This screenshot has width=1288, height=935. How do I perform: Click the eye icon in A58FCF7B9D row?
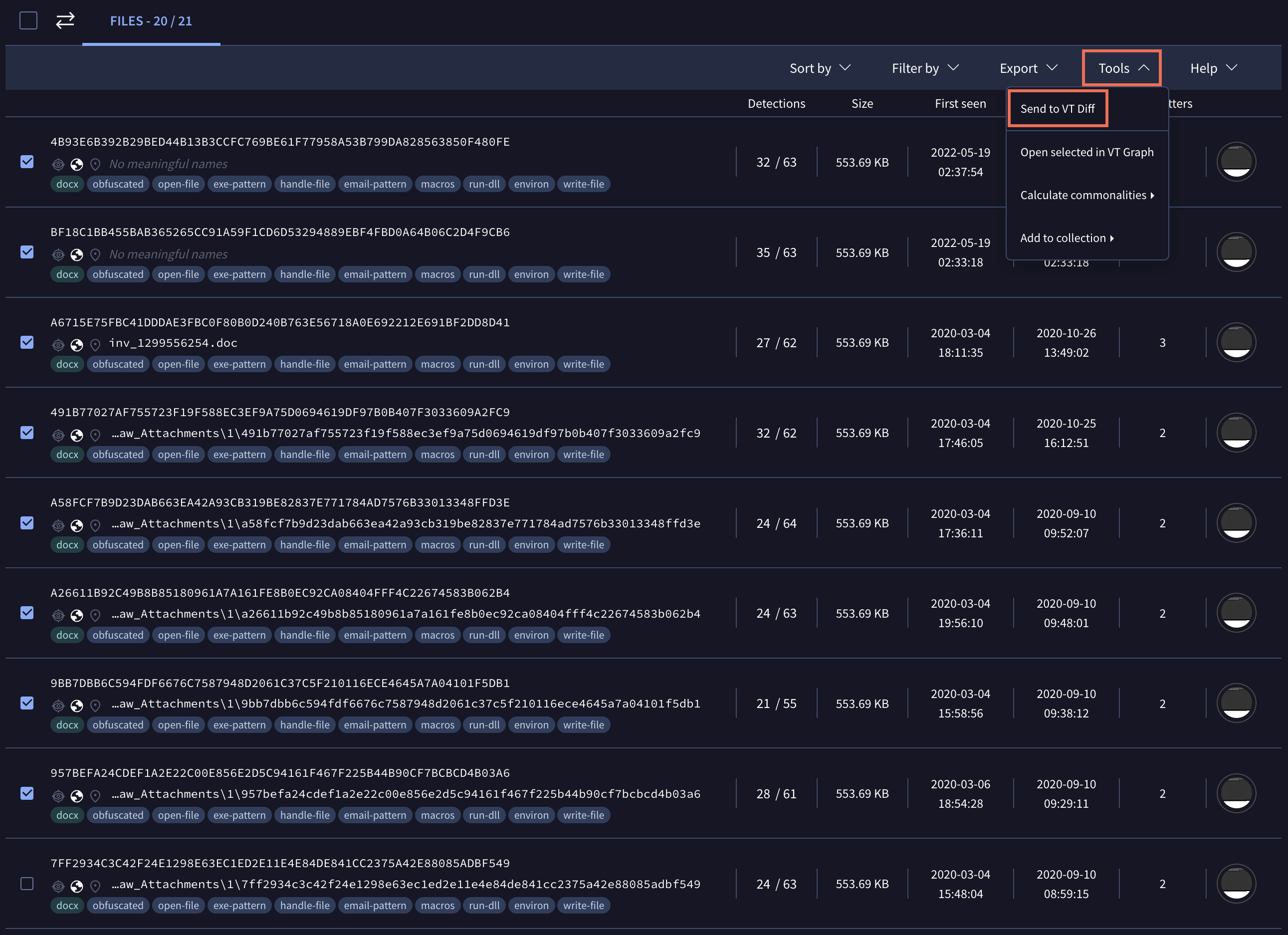[x=58, y=525]
